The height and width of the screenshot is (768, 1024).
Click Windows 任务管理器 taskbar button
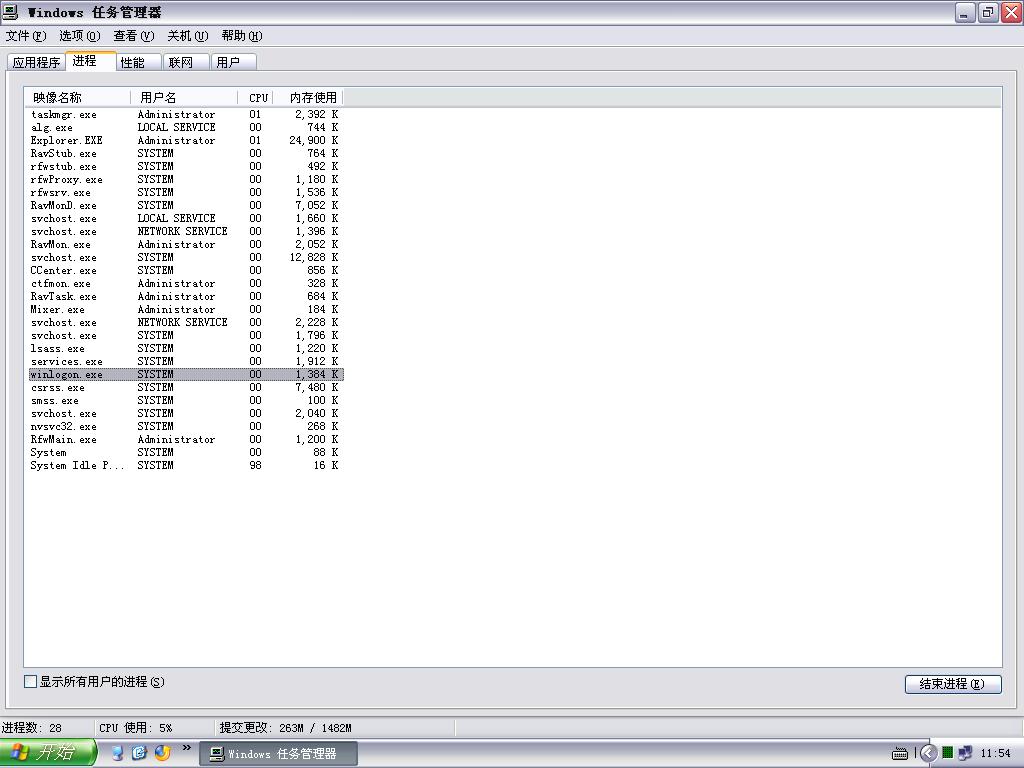pos(278,754)
